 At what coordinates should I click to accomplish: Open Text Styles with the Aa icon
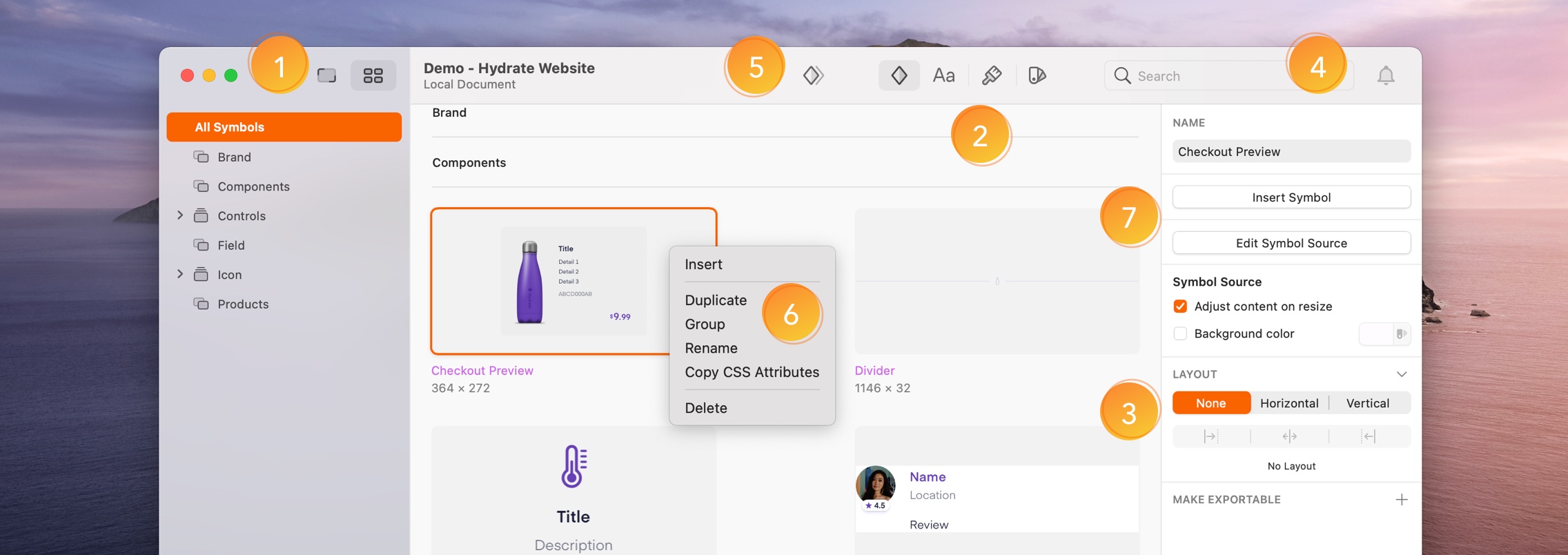pyautogui.click(x=943, y=75)
